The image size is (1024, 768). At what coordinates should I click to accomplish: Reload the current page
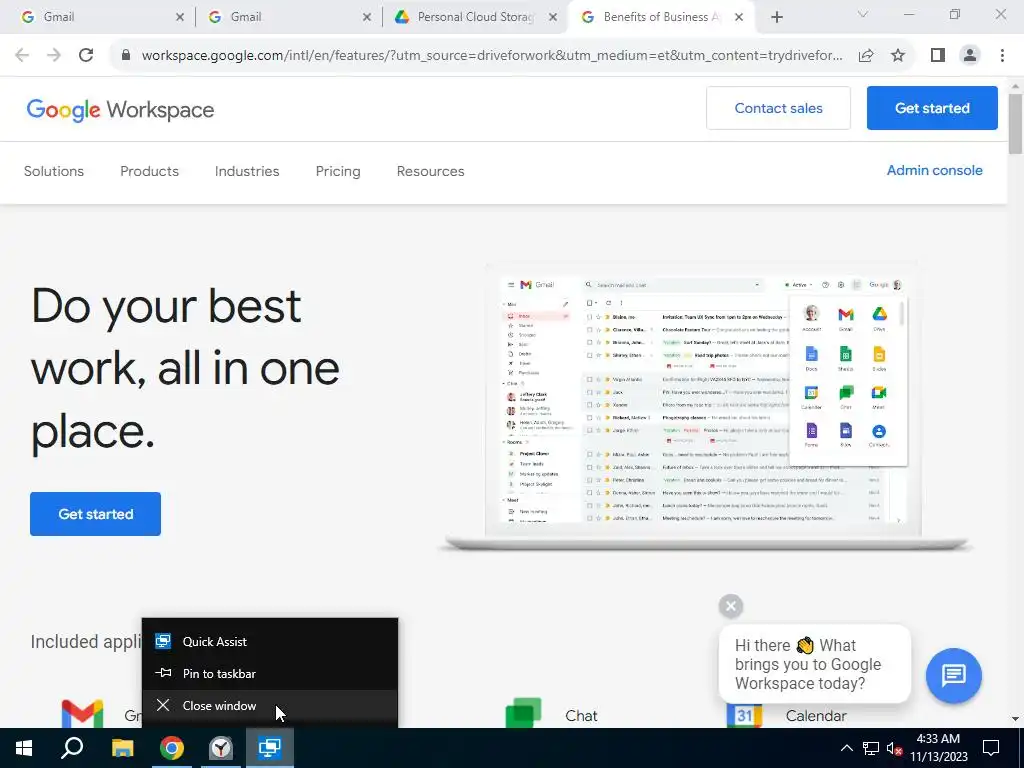(86, 56)
